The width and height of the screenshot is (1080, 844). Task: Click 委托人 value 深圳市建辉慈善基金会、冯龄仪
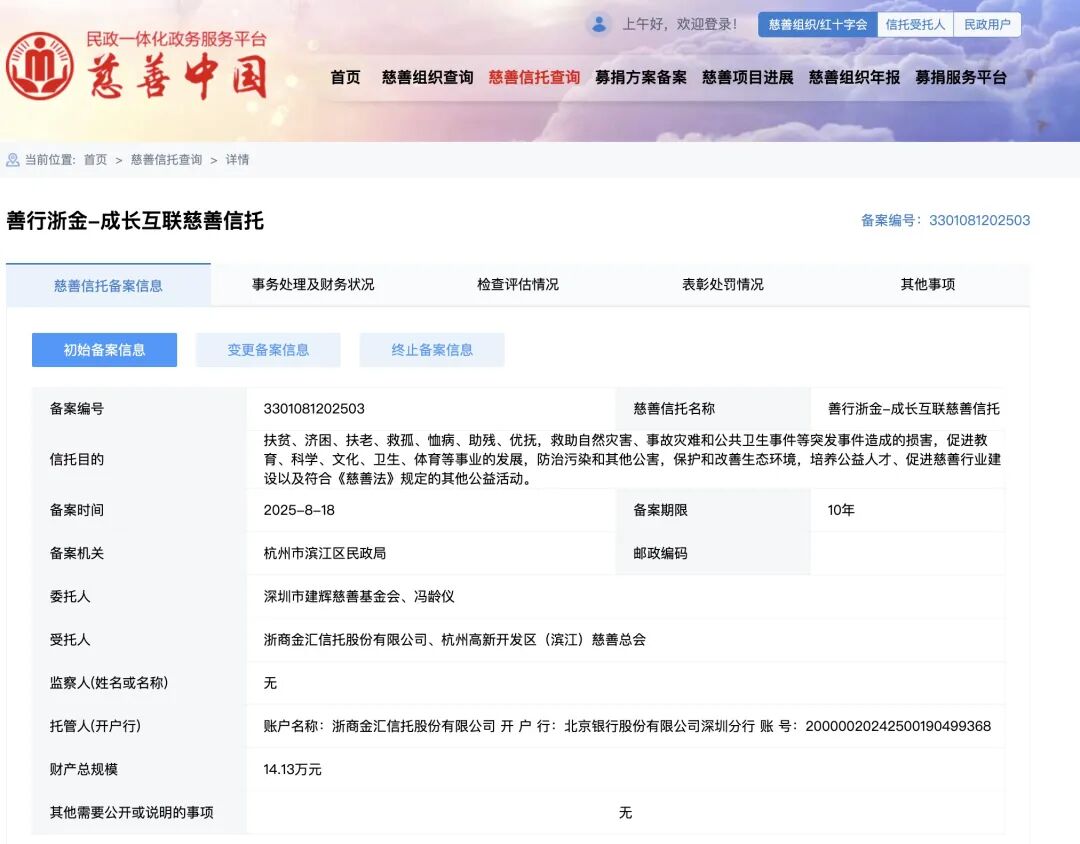point(359,597)
